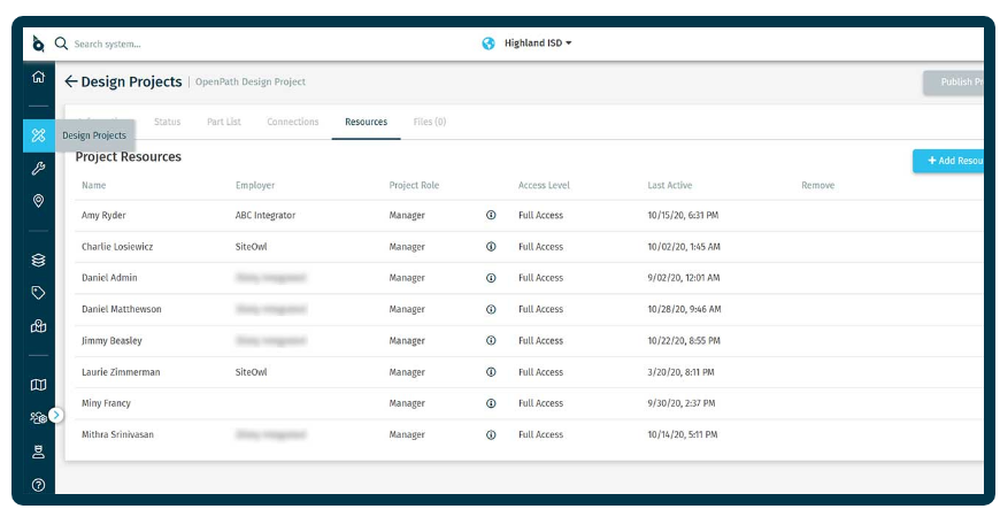Click Full Access in Miny Francy row
Screen dimensions: 1000x518
tap(541, 403)
